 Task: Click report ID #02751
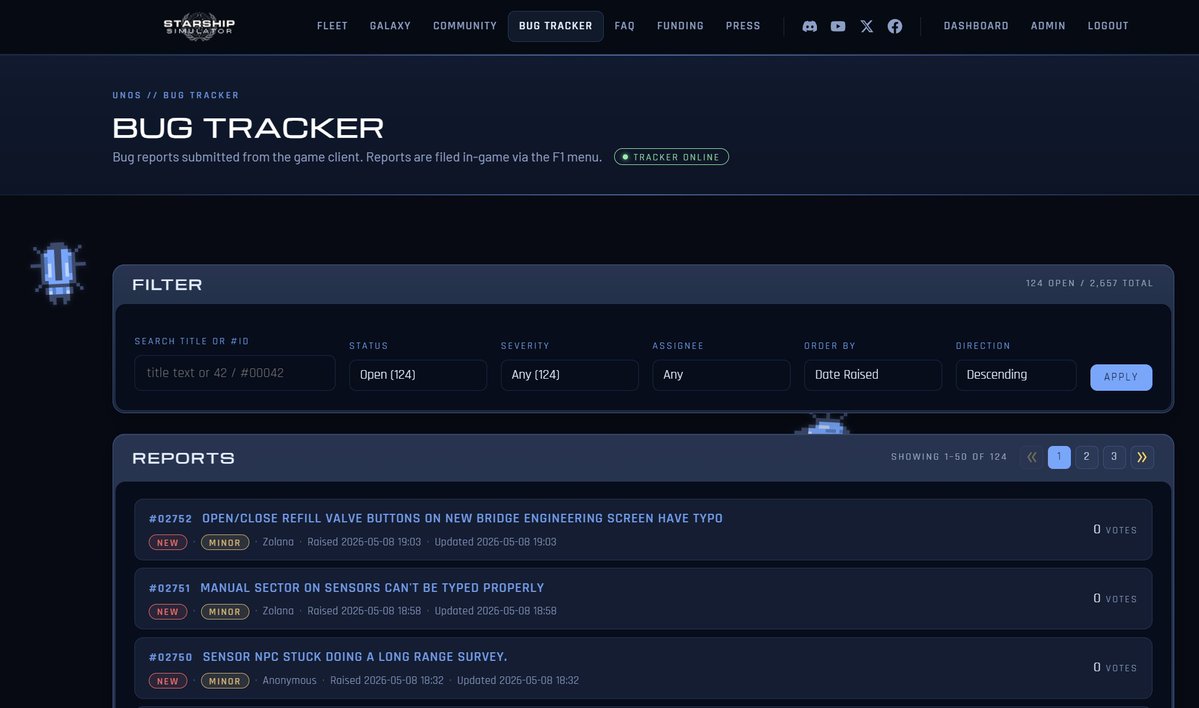click(x=170, y=589)
